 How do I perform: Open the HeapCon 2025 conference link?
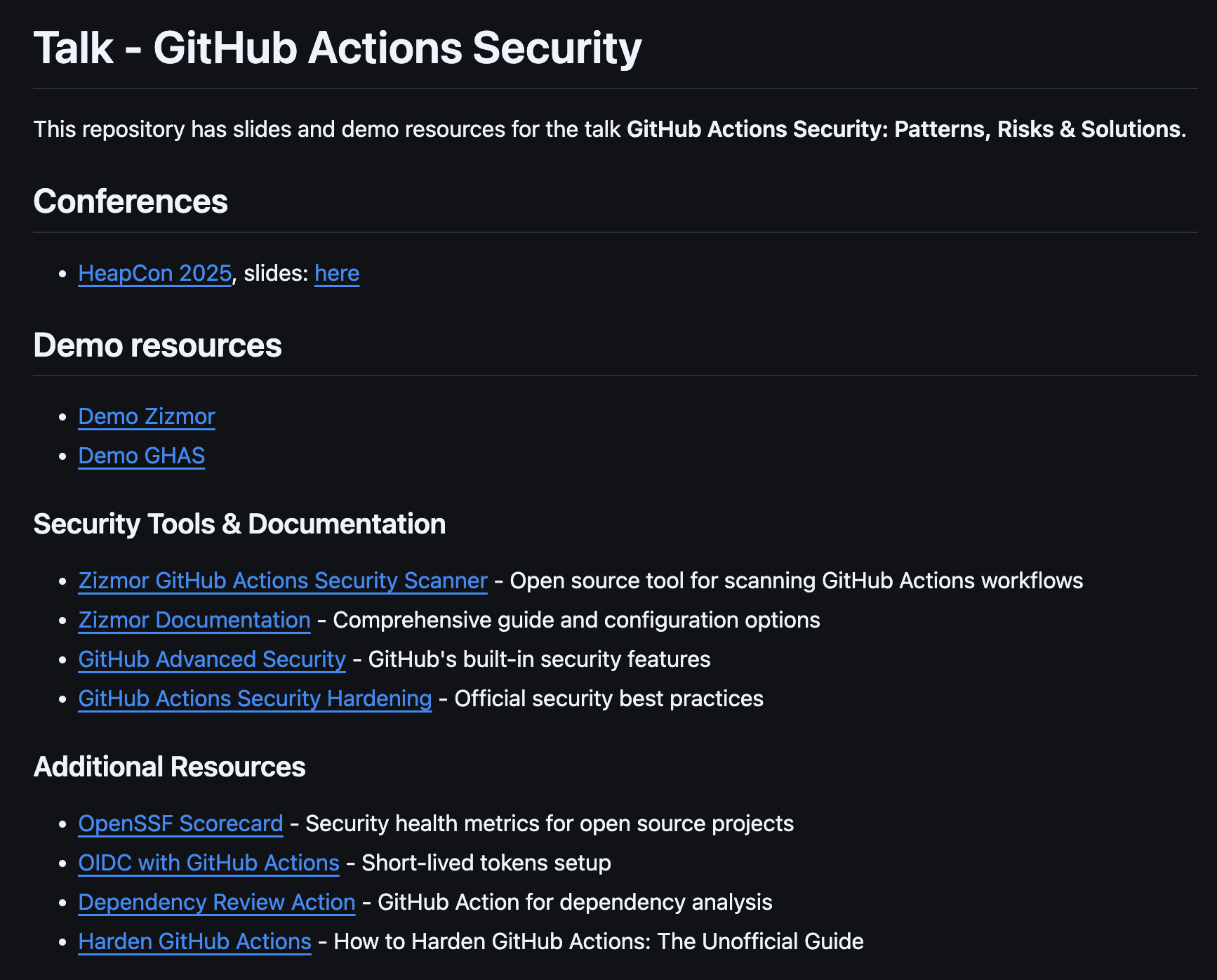[154, 274]
